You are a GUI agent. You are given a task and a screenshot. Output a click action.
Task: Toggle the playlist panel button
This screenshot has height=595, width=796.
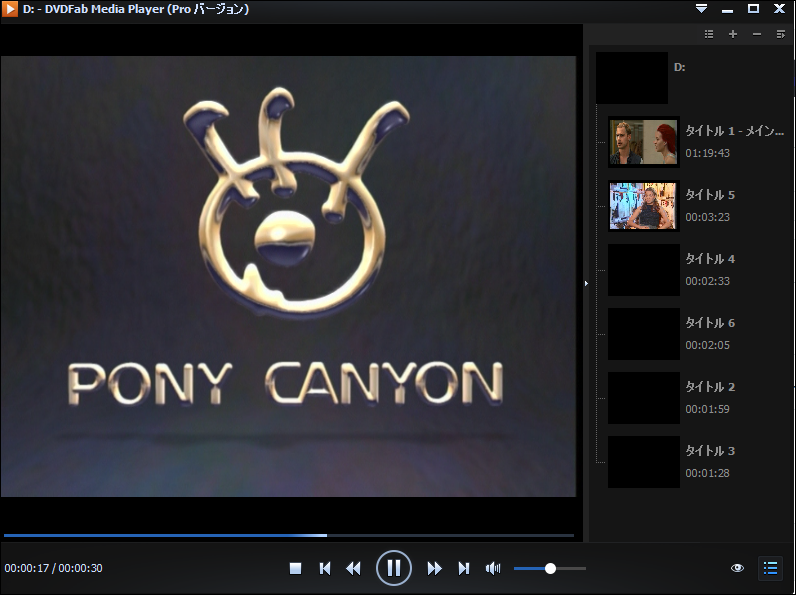point(771,568)
